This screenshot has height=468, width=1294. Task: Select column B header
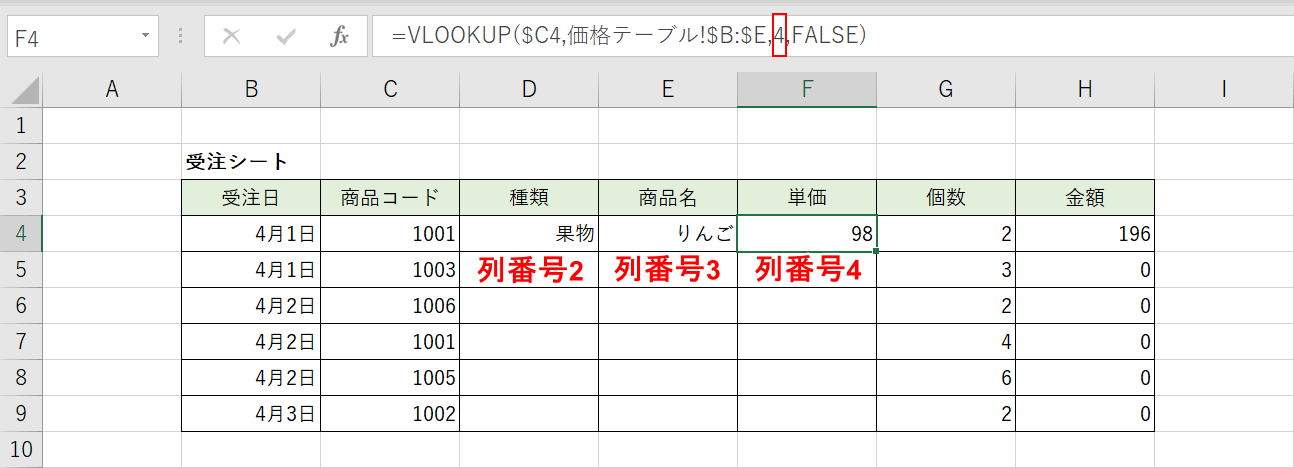pyautogui.click(x=251, y=90)
